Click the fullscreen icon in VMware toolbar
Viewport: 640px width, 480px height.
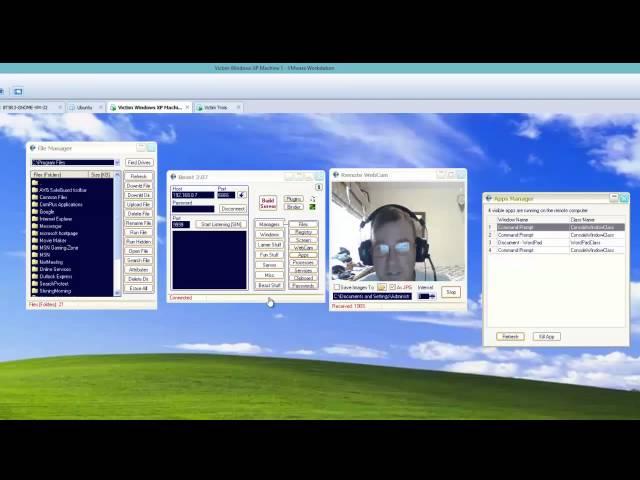point(18,91)
